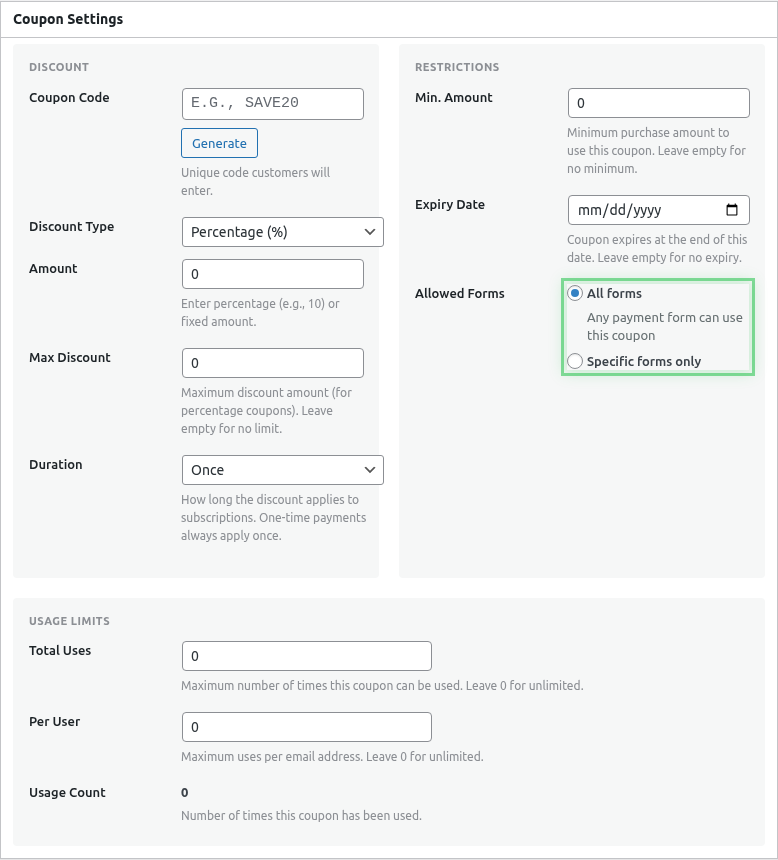
Task: Enable restricting coupon to specific forms
Action: [x=575, y=361]
